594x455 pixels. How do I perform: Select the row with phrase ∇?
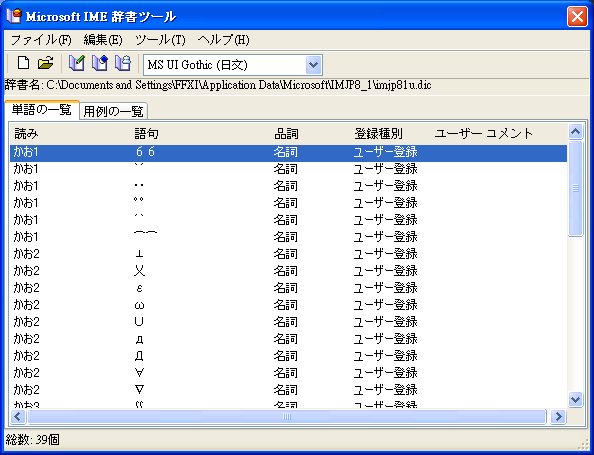click(x=288, y=390)
